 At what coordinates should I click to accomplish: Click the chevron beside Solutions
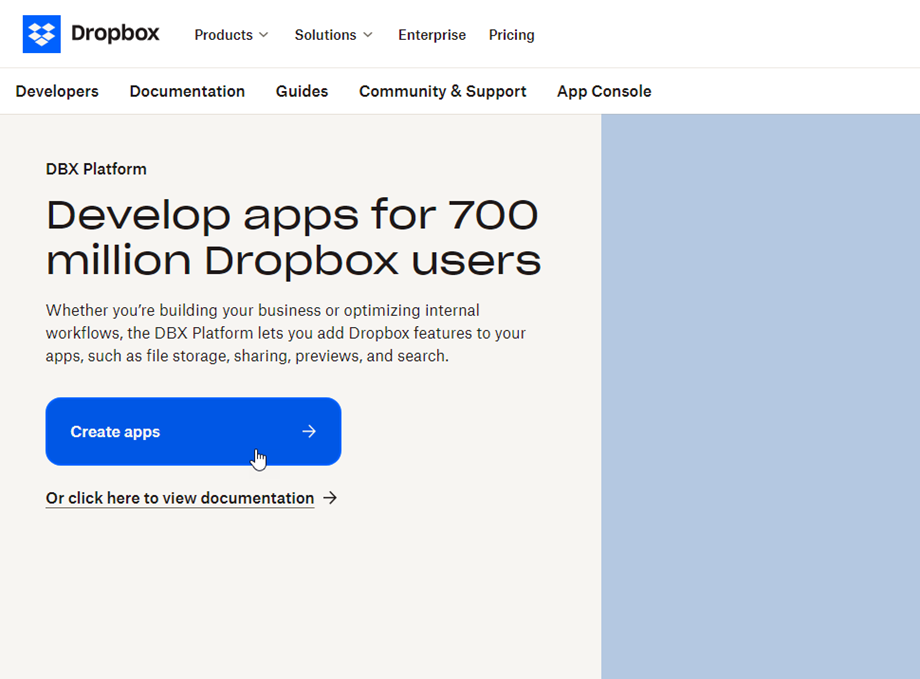[368, 35]
